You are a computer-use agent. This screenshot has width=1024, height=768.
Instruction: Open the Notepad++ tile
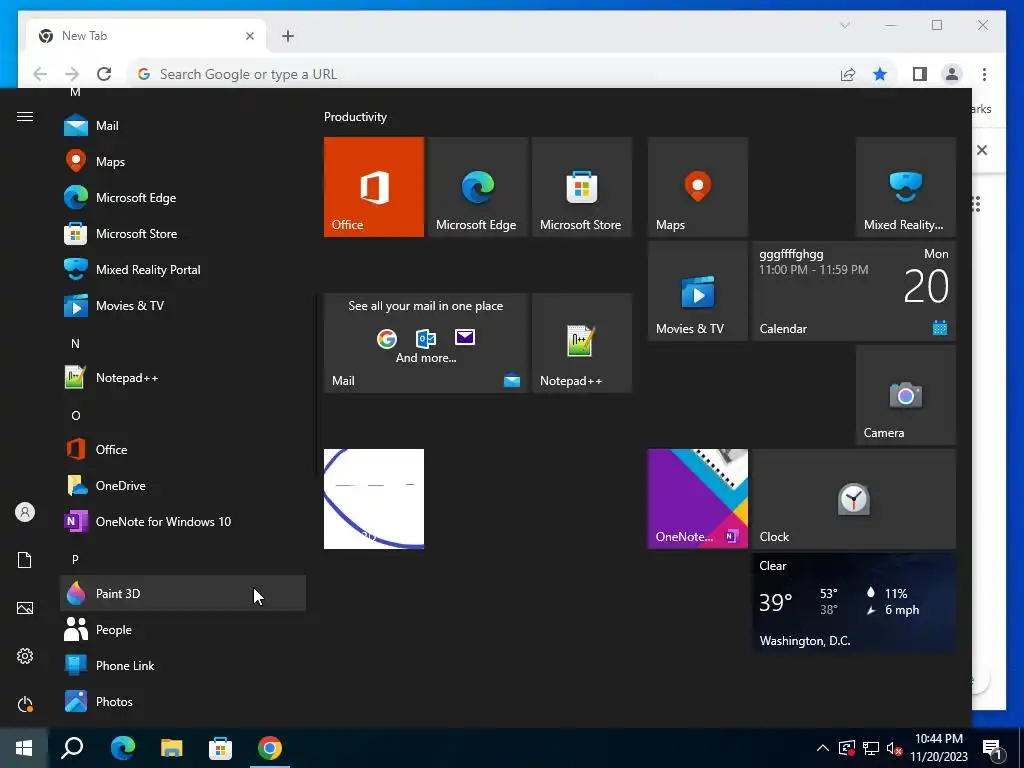[582, 343]
